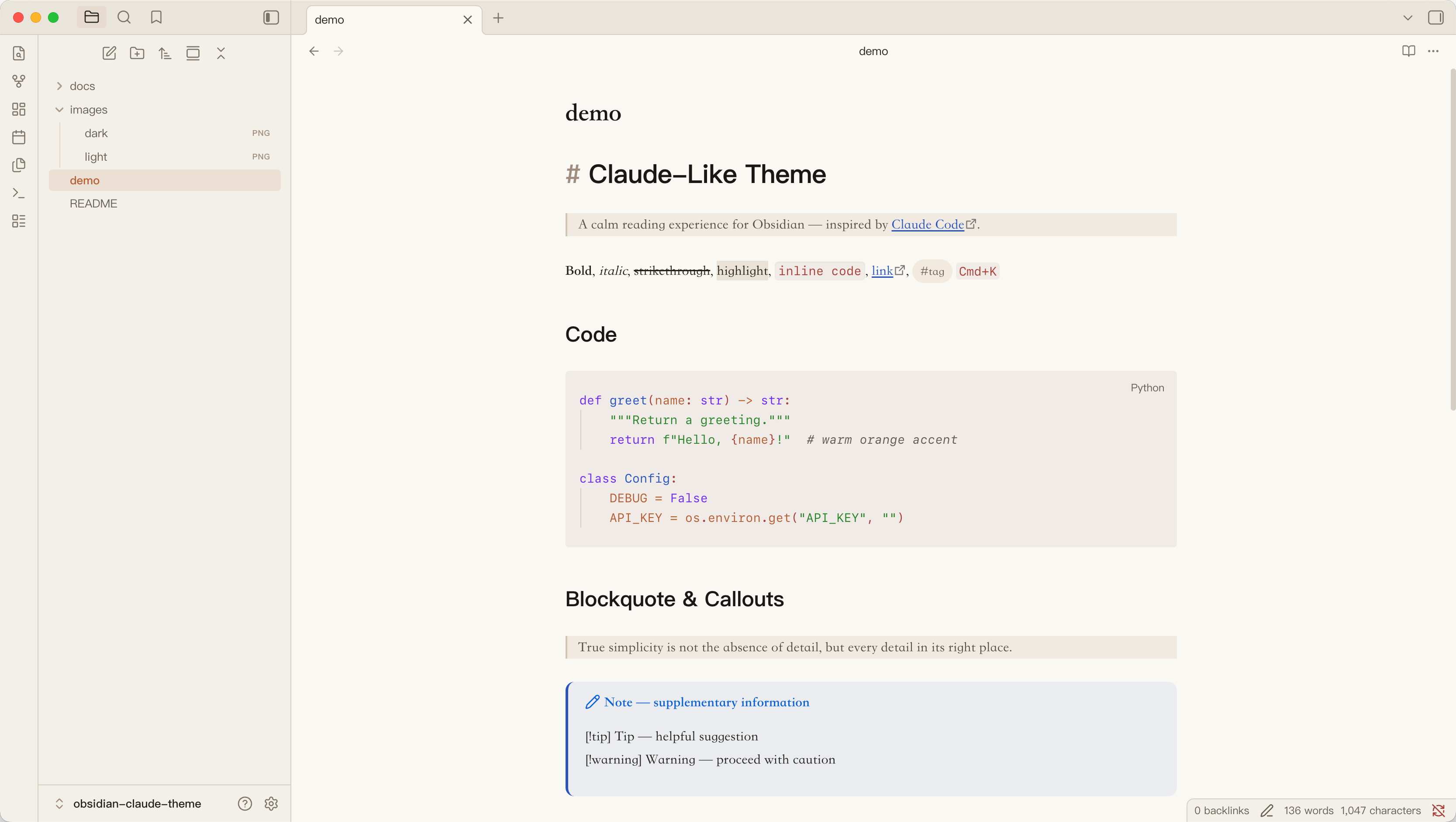1456x822 pixels.
Task: Click auto-reveal current file icon
Action: click(193, 53)
